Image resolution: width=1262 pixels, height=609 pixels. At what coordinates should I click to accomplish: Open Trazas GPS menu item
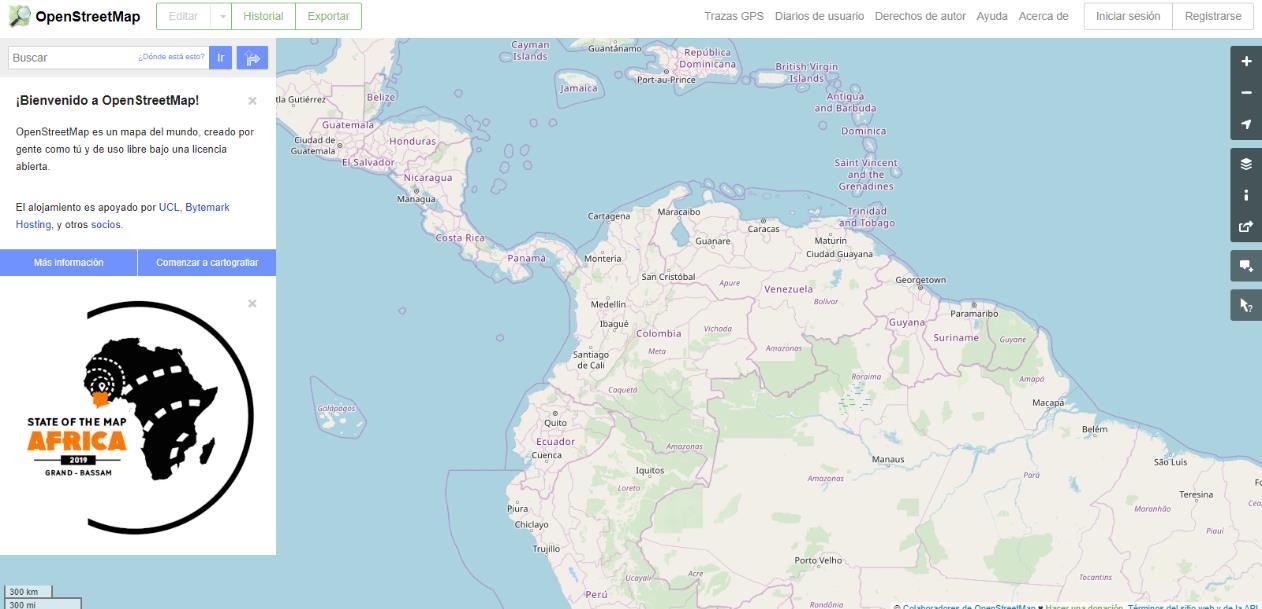(734, 16)
